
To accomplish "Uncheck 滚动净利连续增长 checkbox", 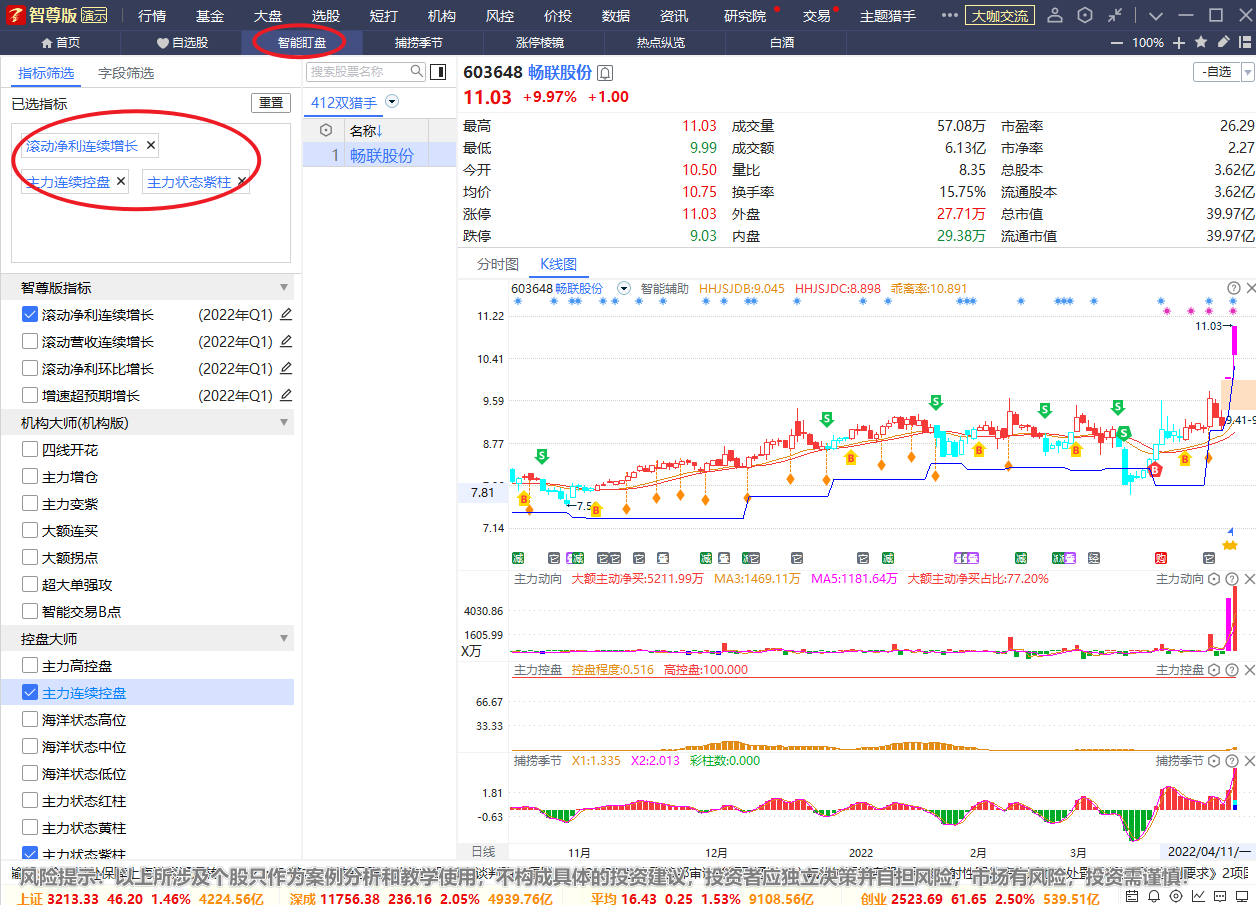I will pyautogui.click(x=30, y=314).
